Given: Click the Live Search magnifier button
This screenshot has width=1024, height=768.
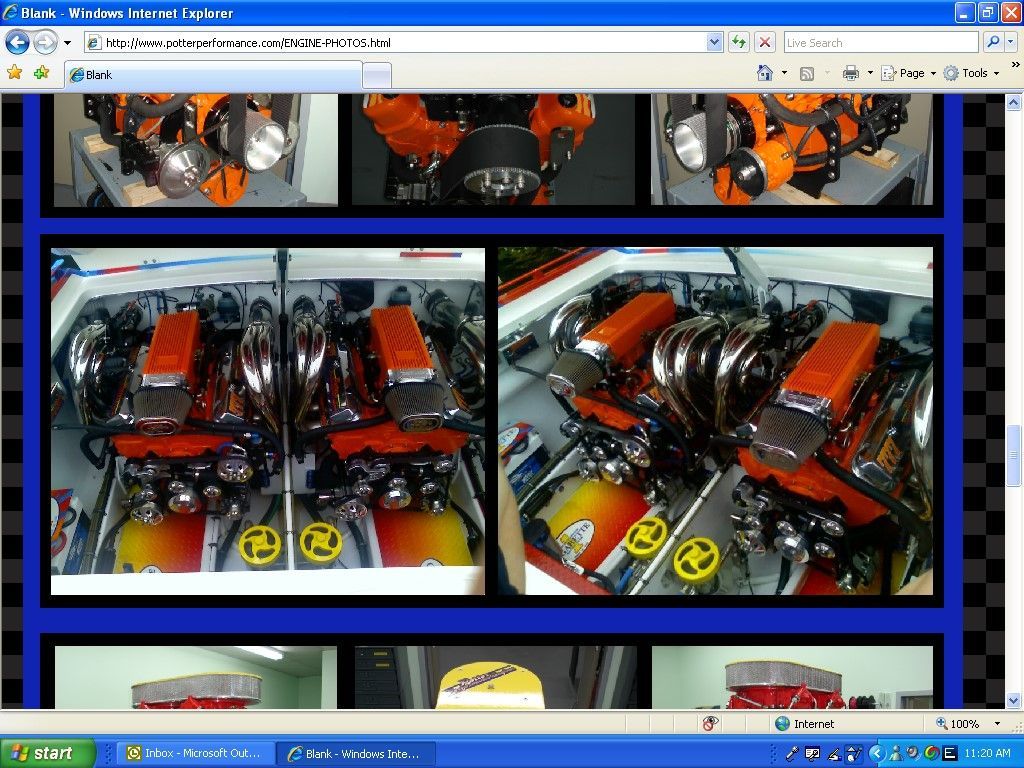Looking at the screenshot, I should (992, 42).
